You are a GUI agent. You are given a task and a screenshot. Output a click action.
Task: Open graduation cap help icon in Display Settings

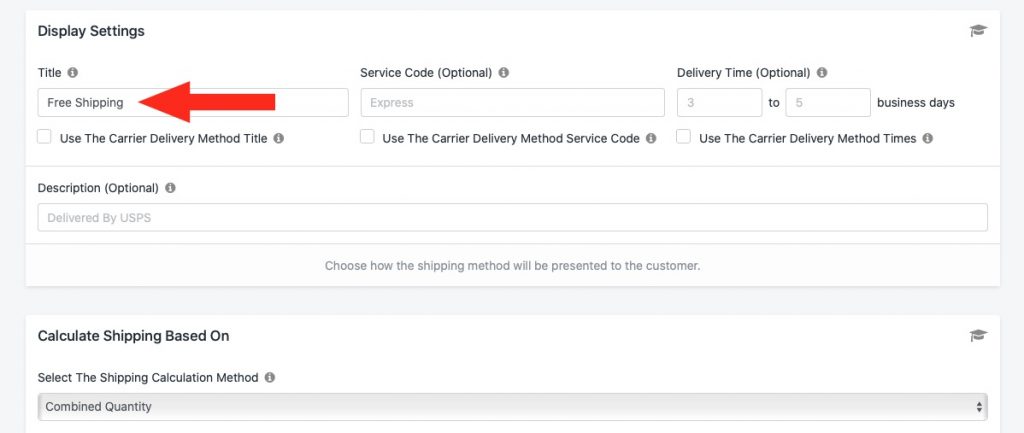(x=978, y=31)
